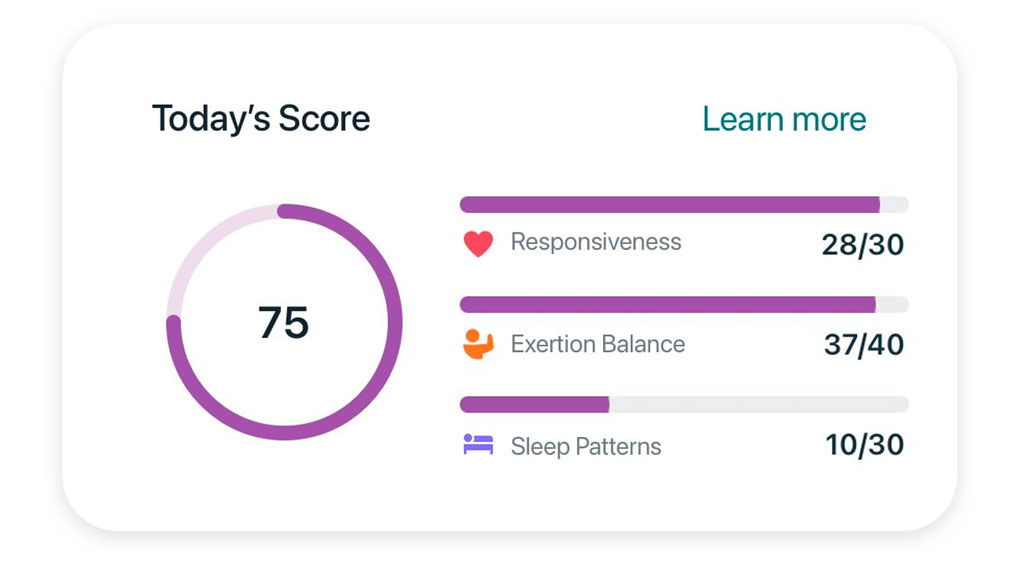
Task: Click the gray unfilled end of Exertion Balance bar
Action: [x=893, y=305]
